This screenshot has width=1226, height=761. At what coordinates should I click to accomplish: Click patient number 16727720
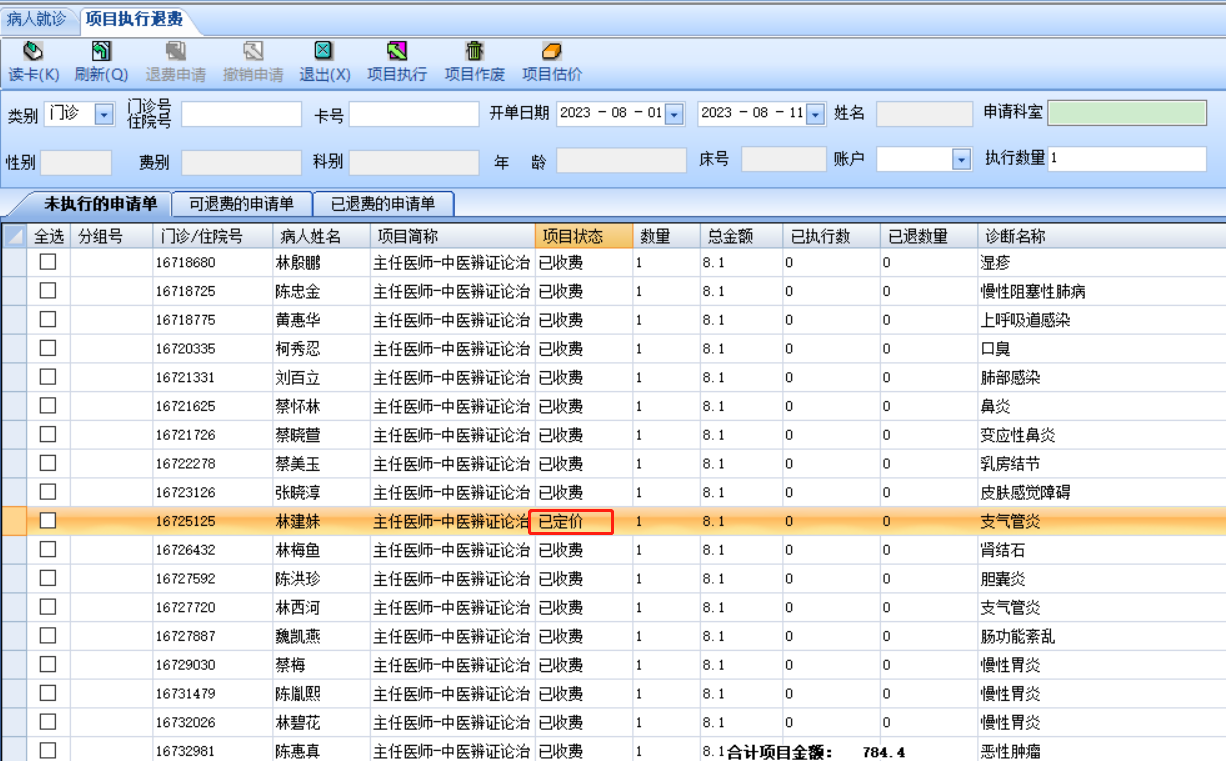click(185, 608)
